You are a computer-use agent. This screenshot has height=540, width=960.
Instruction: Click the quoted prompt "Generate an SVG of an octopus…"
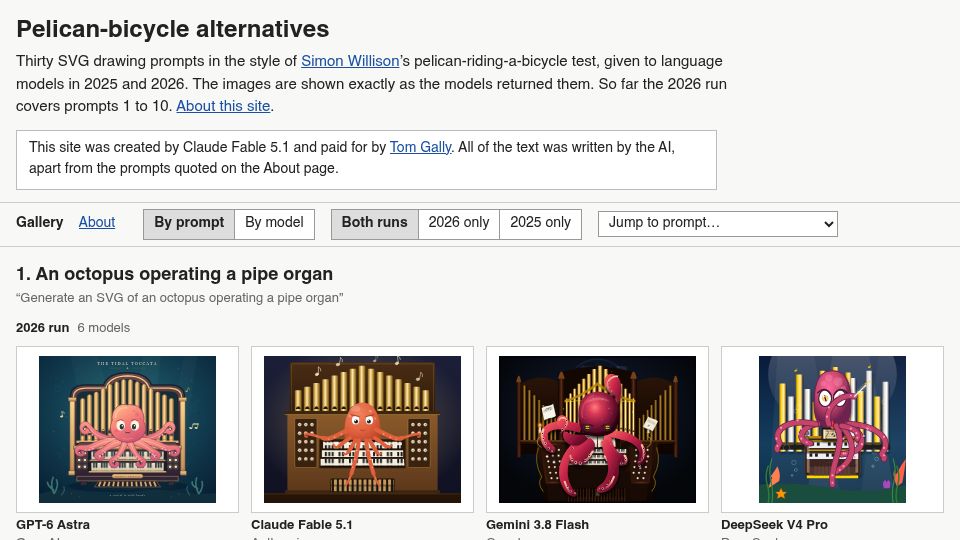(x=179, y=298)
